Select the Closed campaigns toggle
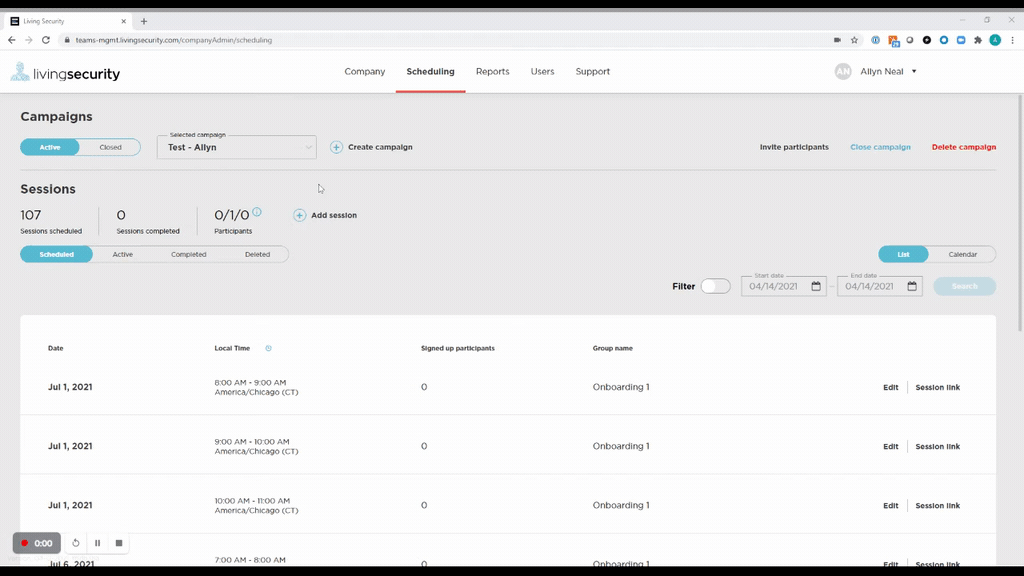 click(110, 147)
